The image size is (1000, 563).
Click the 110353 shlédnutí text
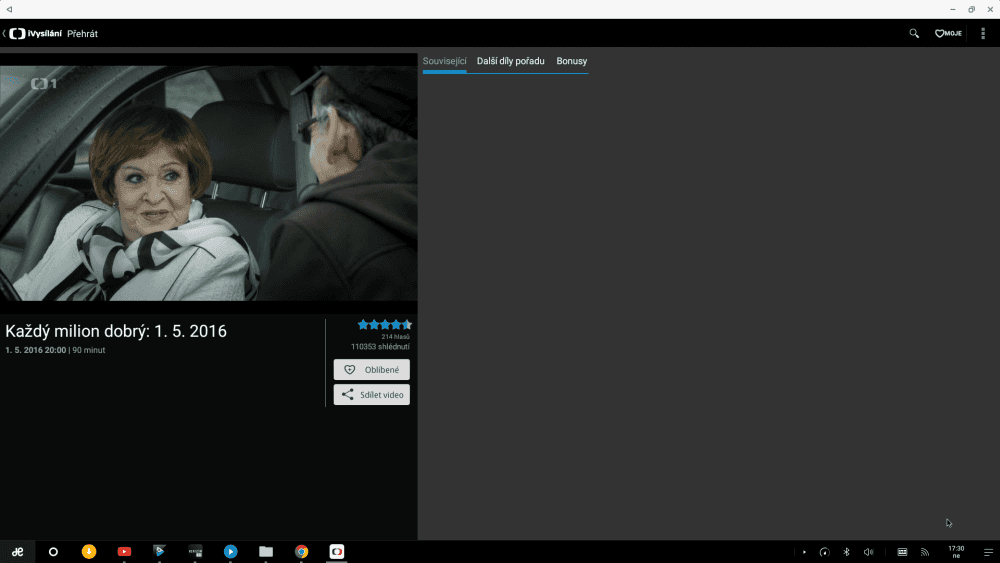click(380, 347)
